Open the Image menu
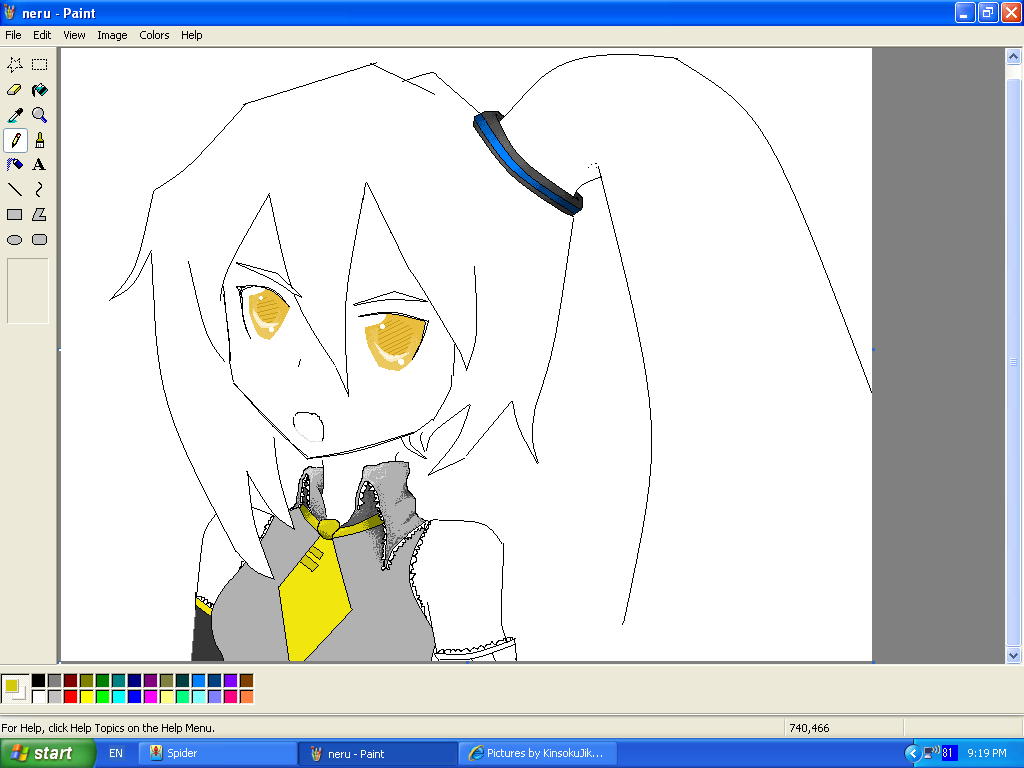The width and height of the screenshot is (1024, 768). [x=112, y=35]
